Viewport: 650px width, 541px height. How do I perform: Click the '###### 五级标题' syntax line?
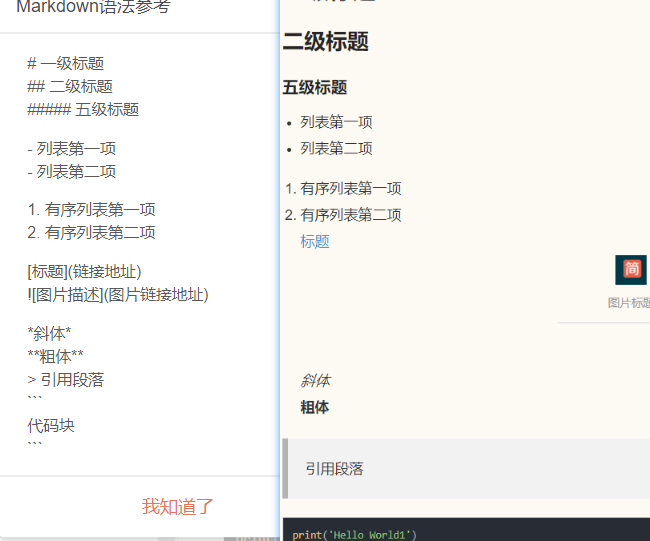pyautogui.click(x=83, y=109)
